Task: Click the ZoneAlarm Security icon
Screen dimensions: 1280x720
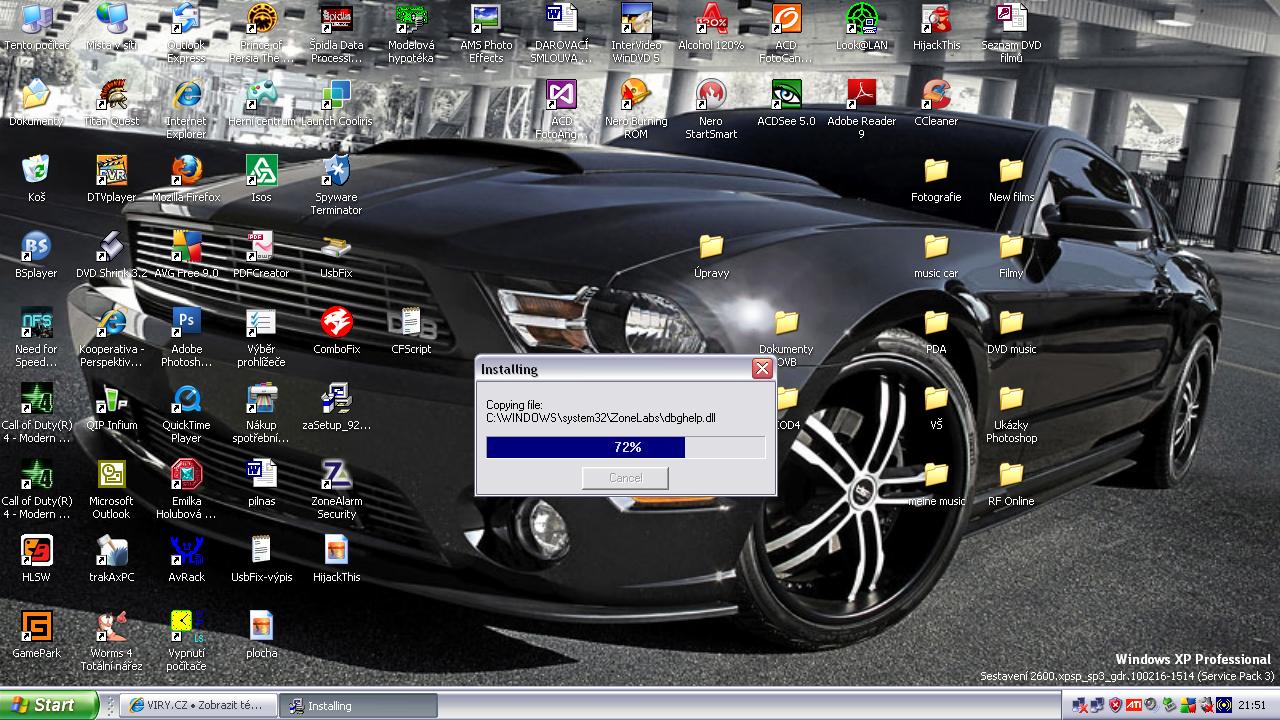Action: pos(336,476)
